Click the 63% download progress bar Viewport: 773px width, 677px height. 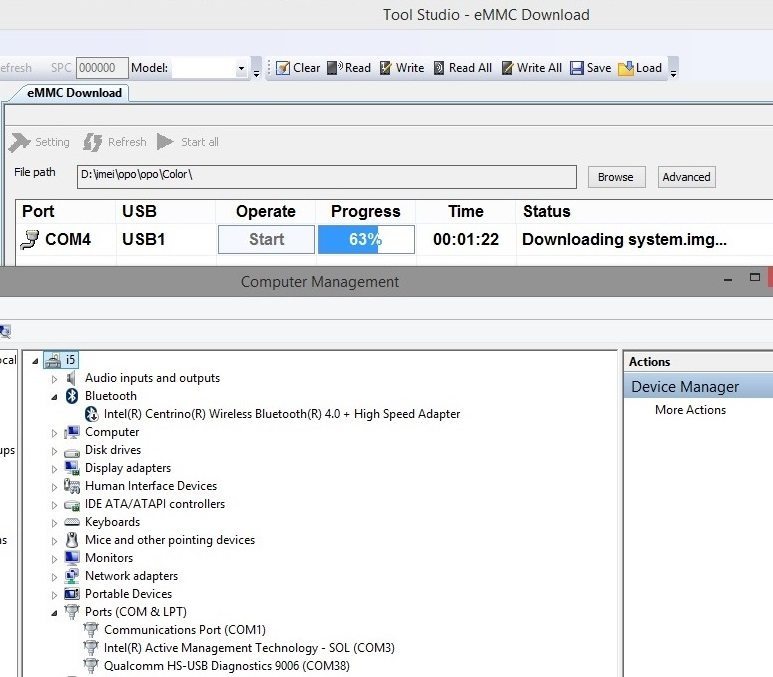click(x=365, y=240)
